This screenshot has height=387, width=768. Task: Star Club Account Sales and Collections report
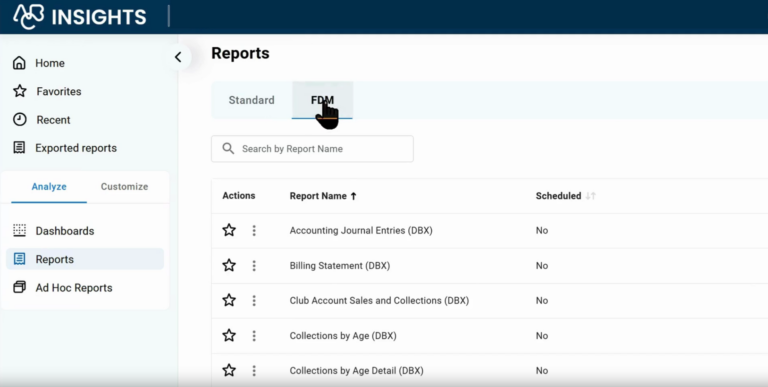click(229, 300)
